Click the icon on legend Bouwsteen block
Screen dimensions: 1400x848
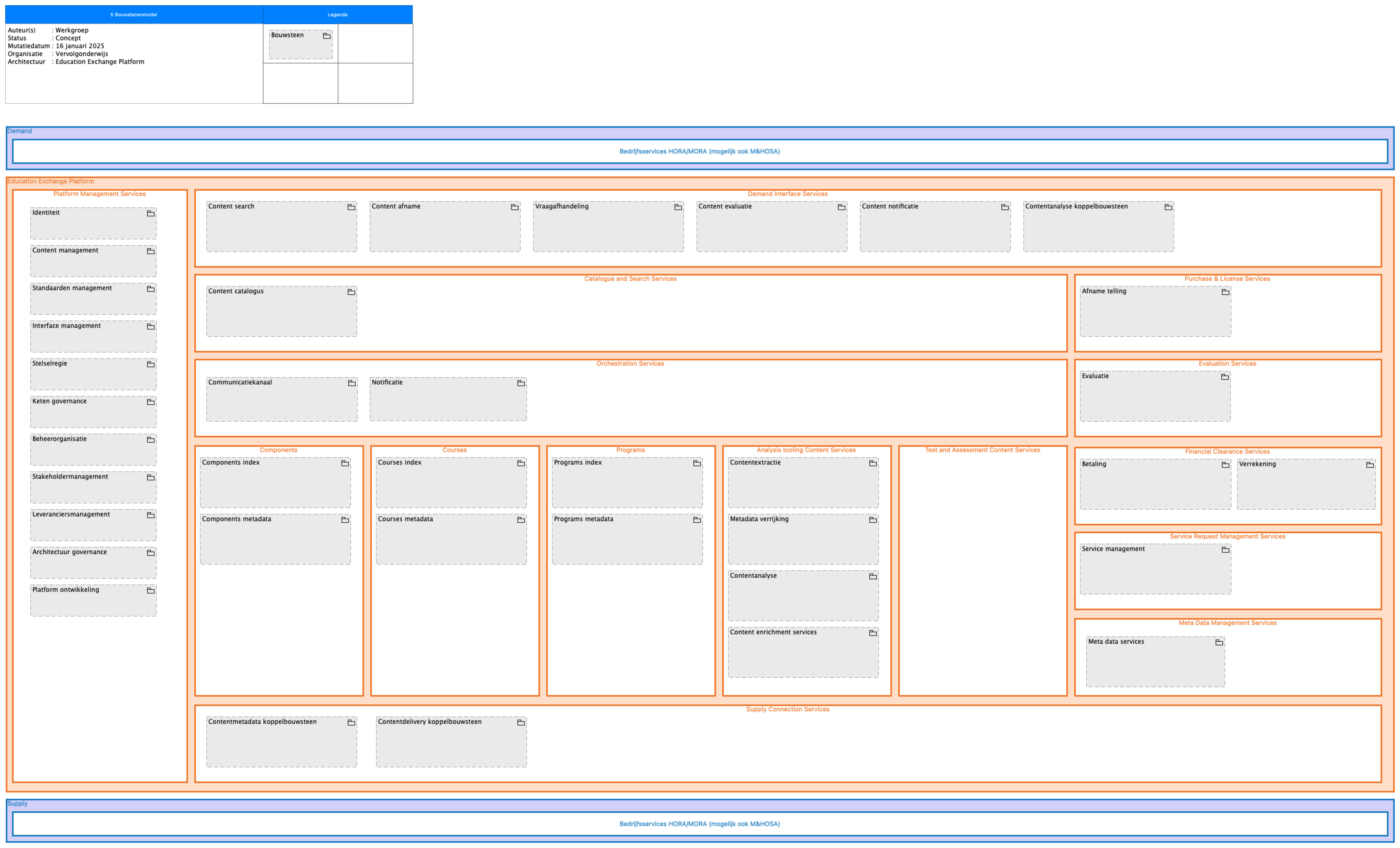[327, 36]
